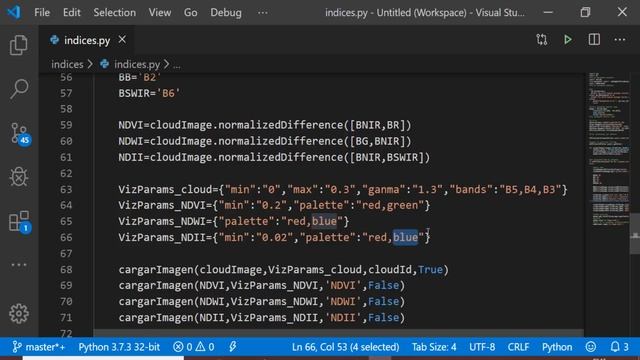Viewport: 640px width, 360px height.
Task: Click word blue on line 65
Action: 324,221
